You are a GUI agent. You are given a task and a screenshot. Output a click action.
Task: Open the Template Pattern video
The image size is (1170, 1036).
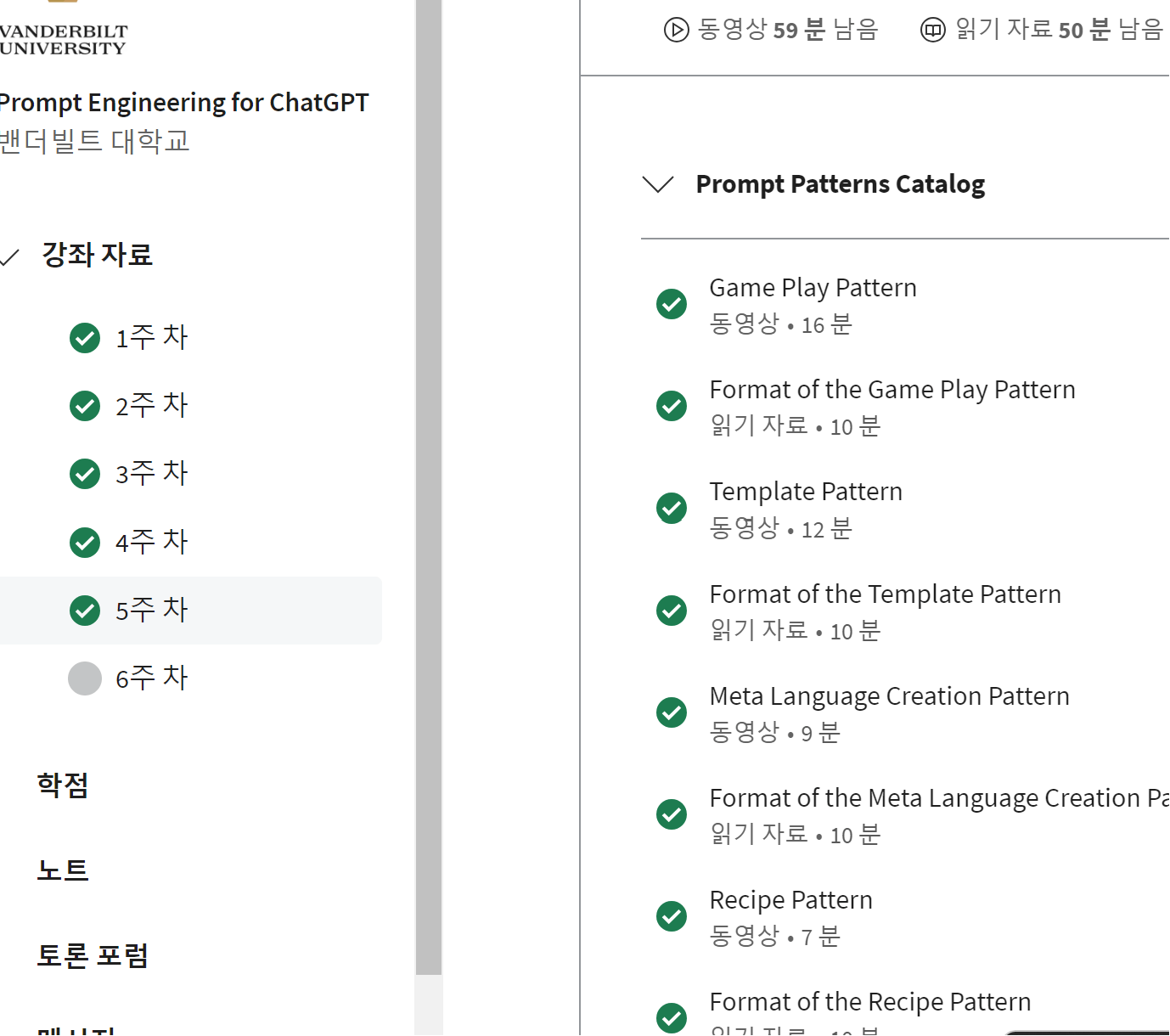806,492
